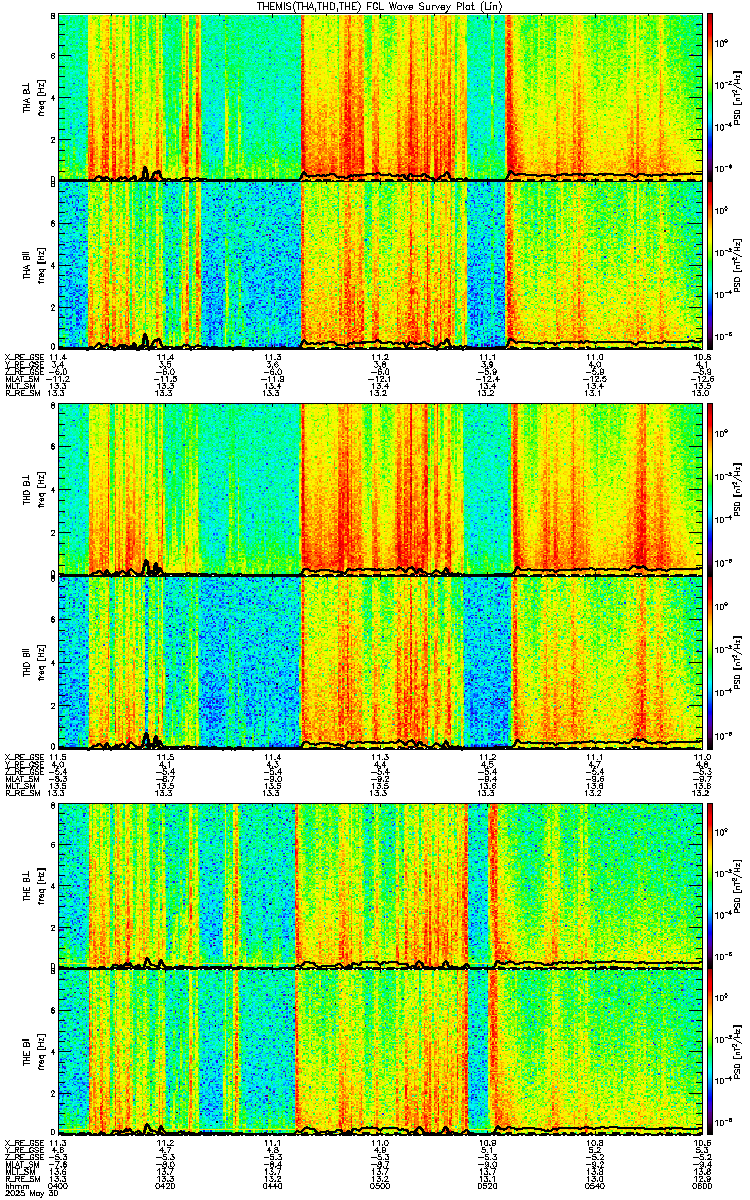Click the THEMIS FGL Wave Survey Plot title

pyautogui.click(x=381, y=6)
